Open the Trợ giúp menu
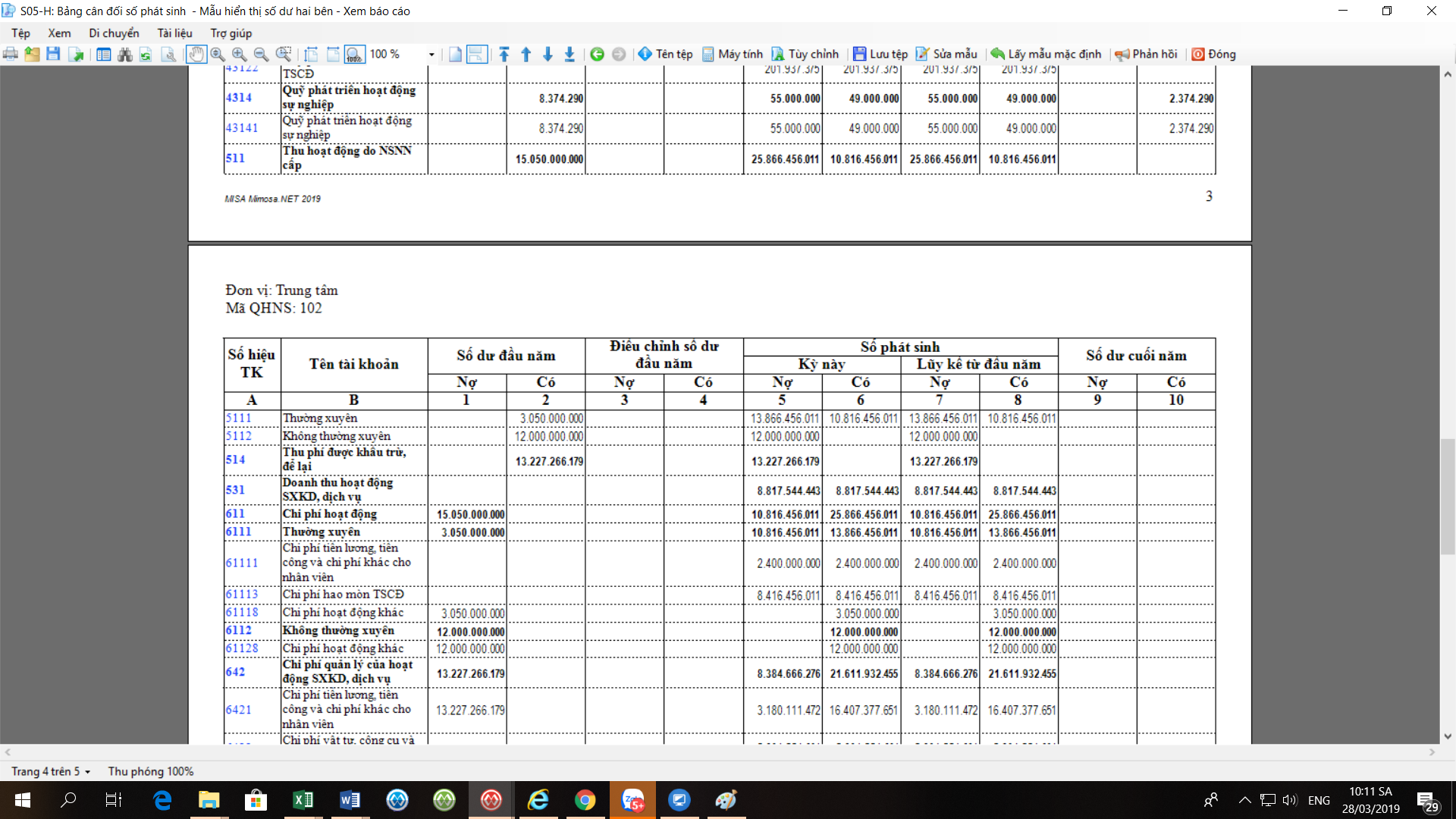1456x819 pixels. pyautogui.click(x=231, y=33)
